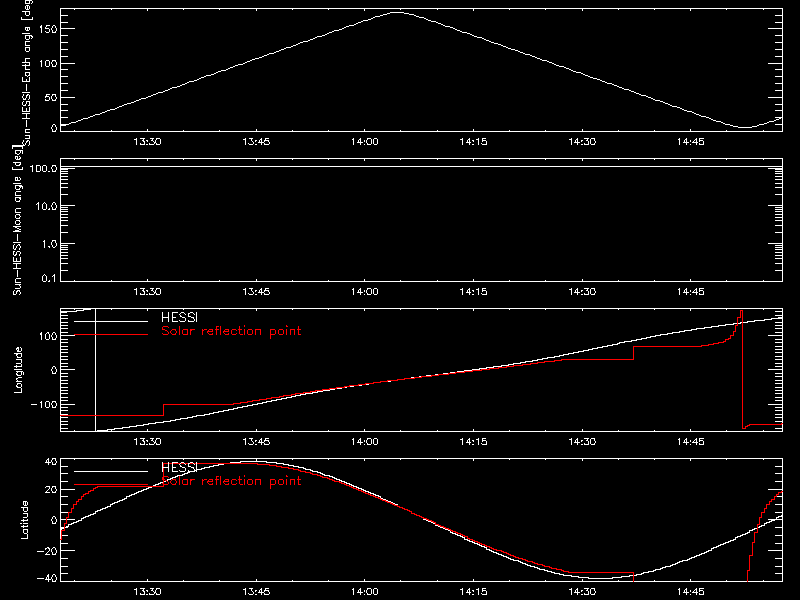Click 13:30 under the Earth angle plot
Image resolution: width=800 pixels, height=600 pixels.
click(x=147, y=142)
